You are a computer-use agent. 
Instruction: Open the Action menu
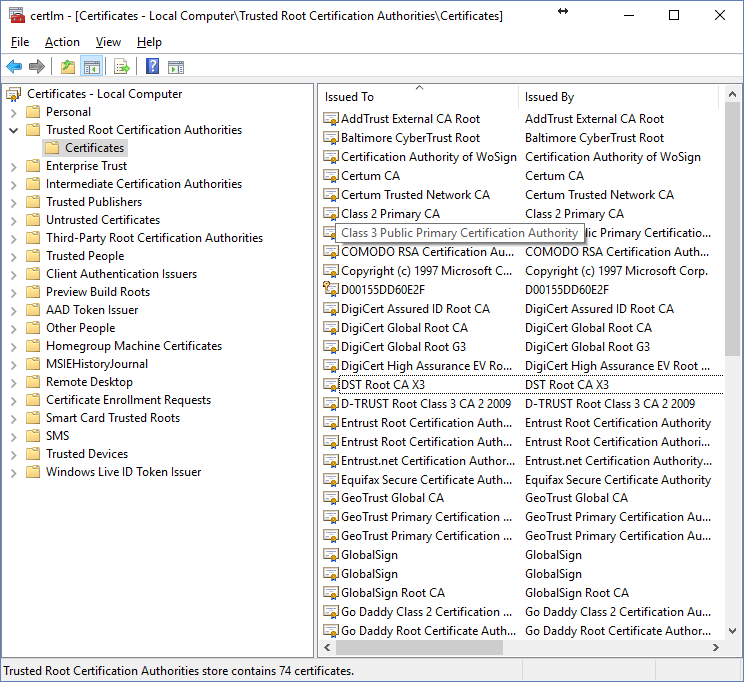click(x=62, y=42)
